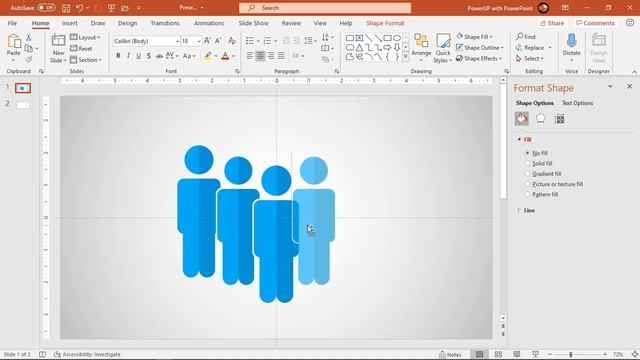The width and height of the screenshot is (640, 360).
Task: Open the Calibri (Body) font dropdown
Action: point(177,41)
